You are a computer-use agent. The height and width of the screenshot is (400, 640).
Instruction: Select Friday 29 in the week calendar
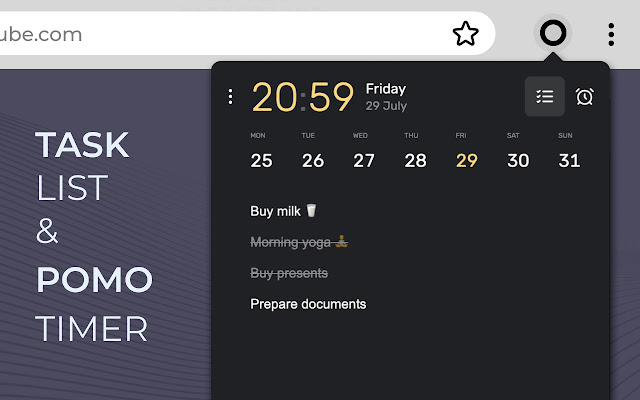(x=467, y=152)
